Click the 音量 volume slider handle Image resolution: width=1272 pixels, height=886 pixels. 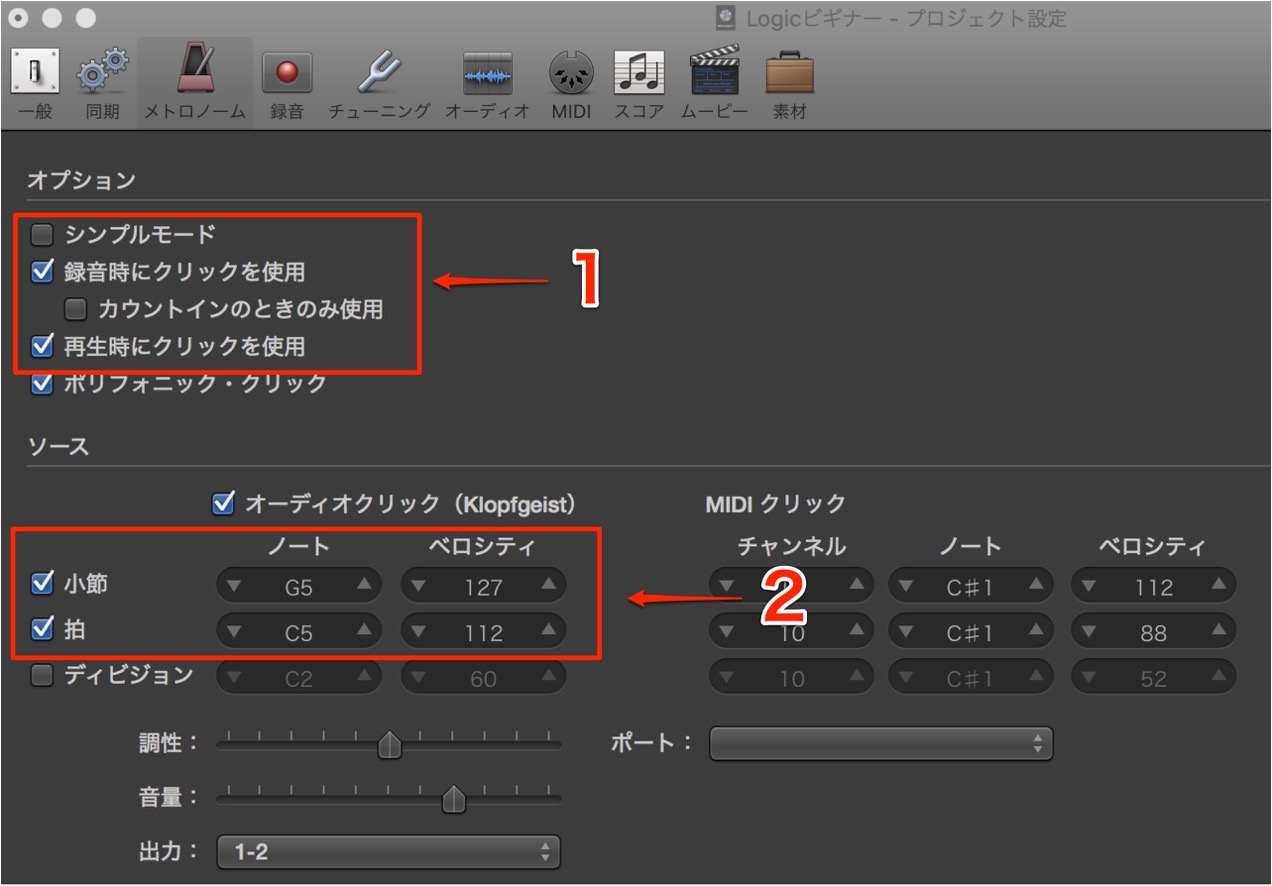click(454, 799)
